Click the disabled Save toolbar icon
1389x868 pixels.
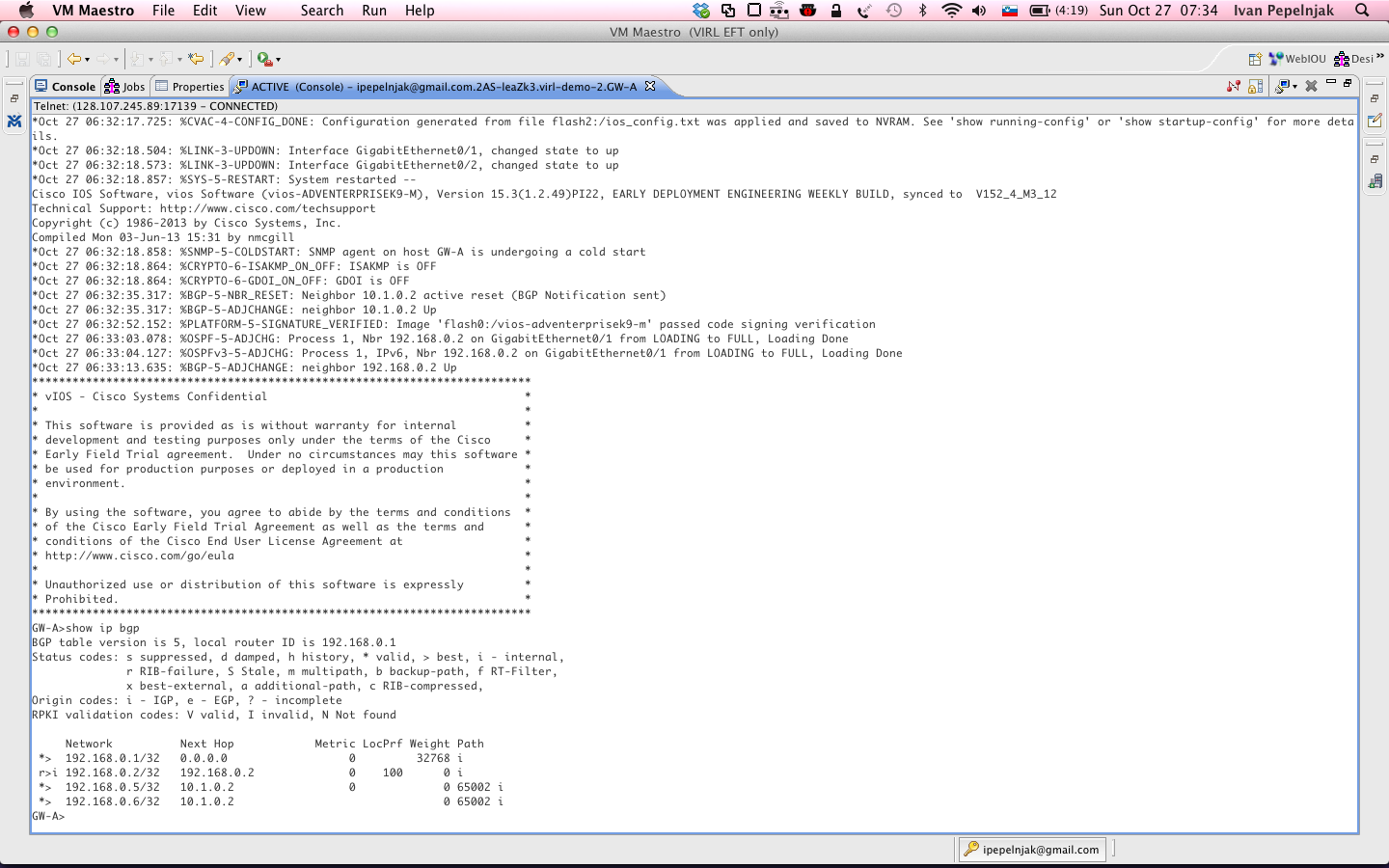21,59
